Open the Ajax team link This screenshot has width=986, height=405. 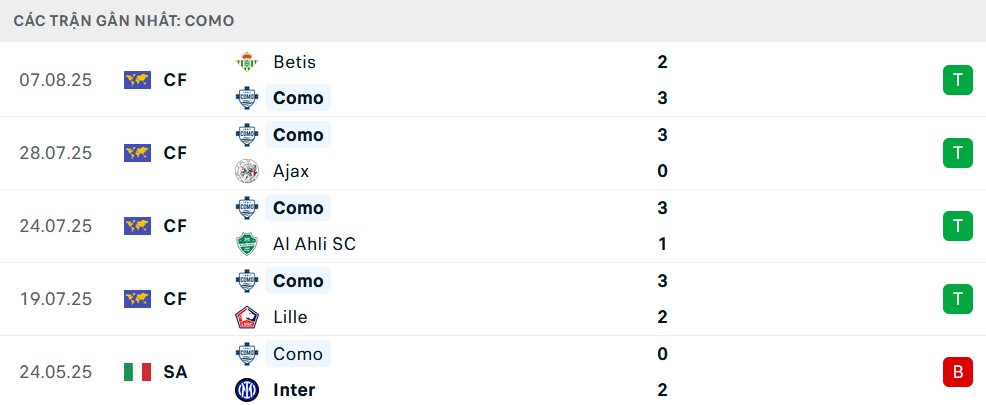291,171
